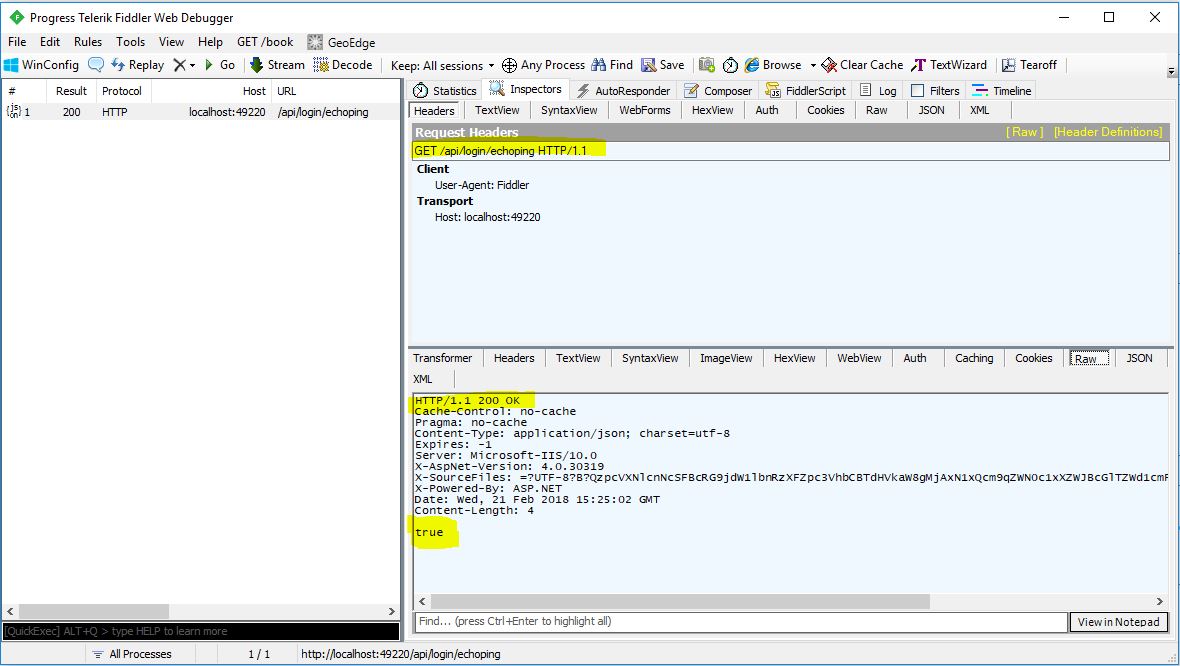Toggle the Decode option
This screenshot has width=1180, height=666.
coord(343,65)
